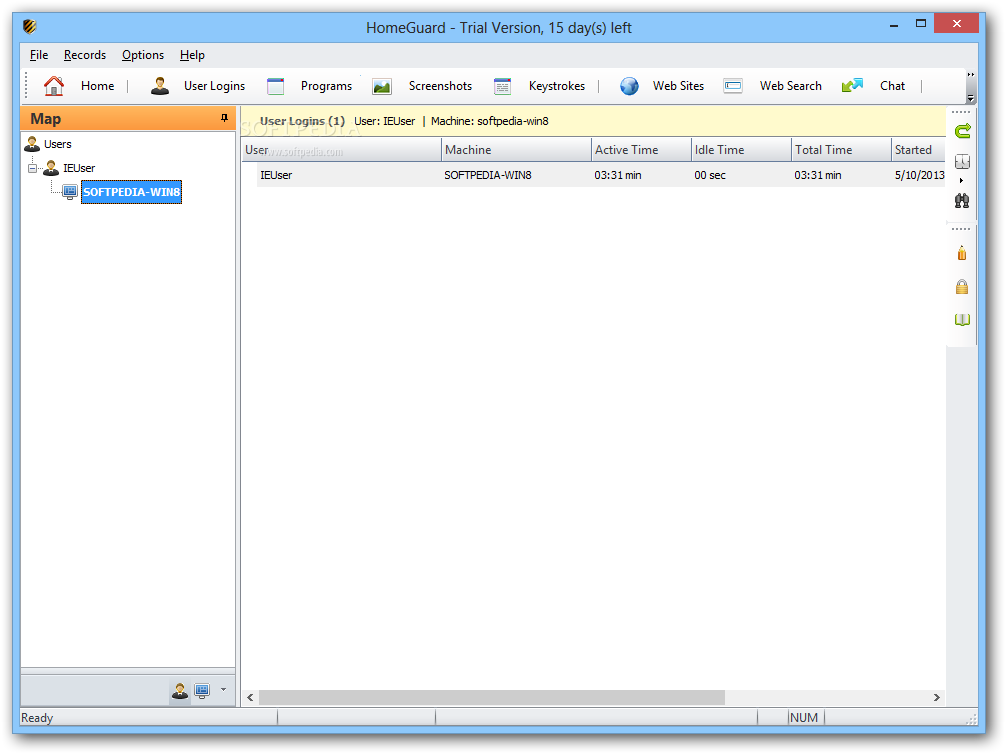Select SOFTPEDIA-WIN8 machine in tree
Image resolution: width=1006 pixels, height=754 pixels.
pyautogui.click(x=132, y=192)
